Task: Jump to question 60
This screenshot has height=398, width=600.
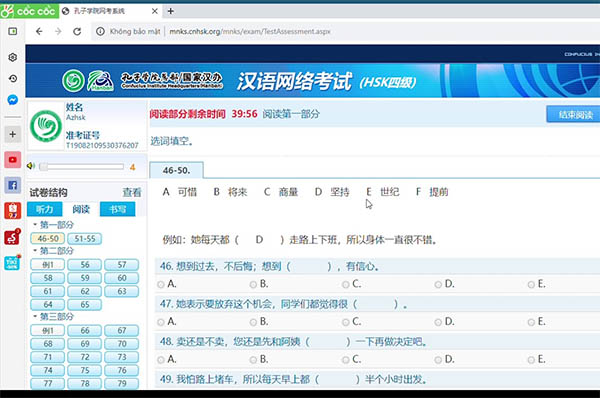Action: click(x=122, y=278)
